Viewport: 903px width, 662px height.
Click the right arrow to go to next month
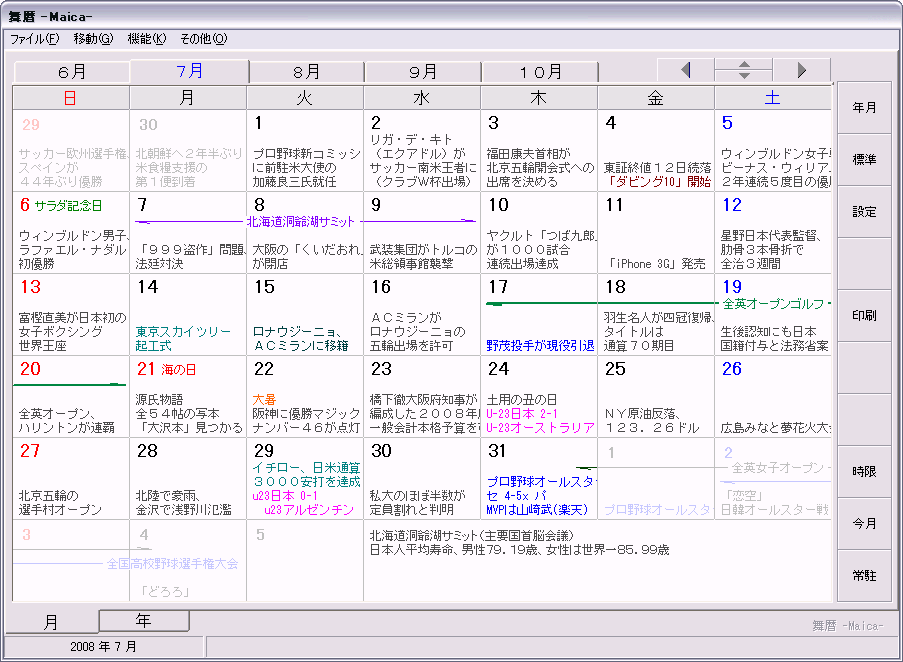pos(801,70)
